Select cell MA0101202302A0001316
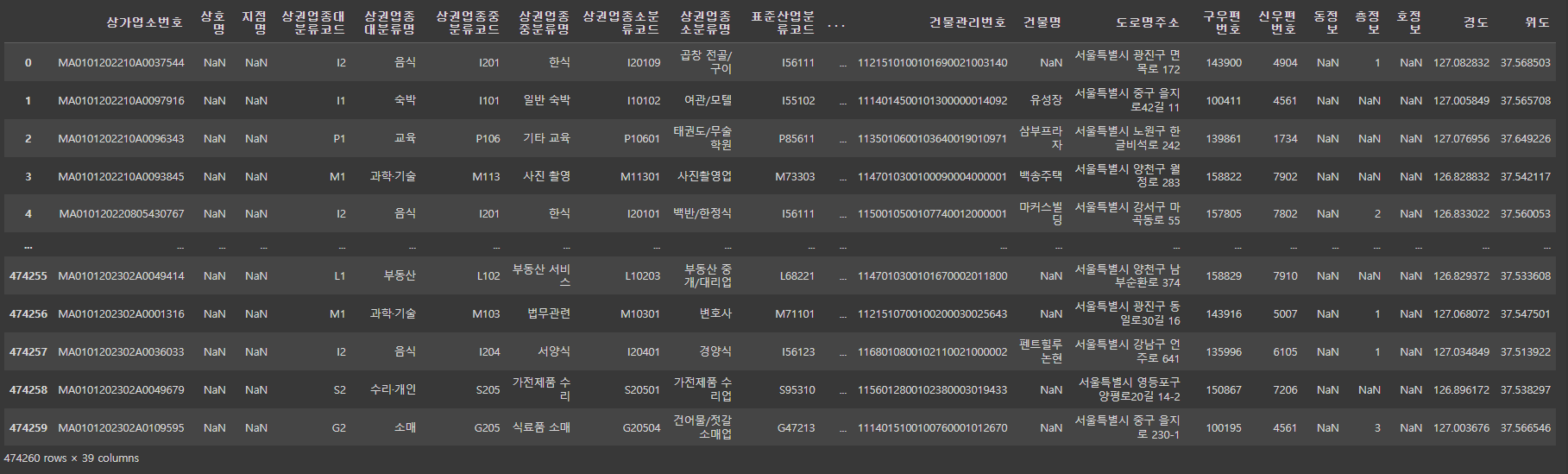The image size is (1568, 474). click(121, 314)
